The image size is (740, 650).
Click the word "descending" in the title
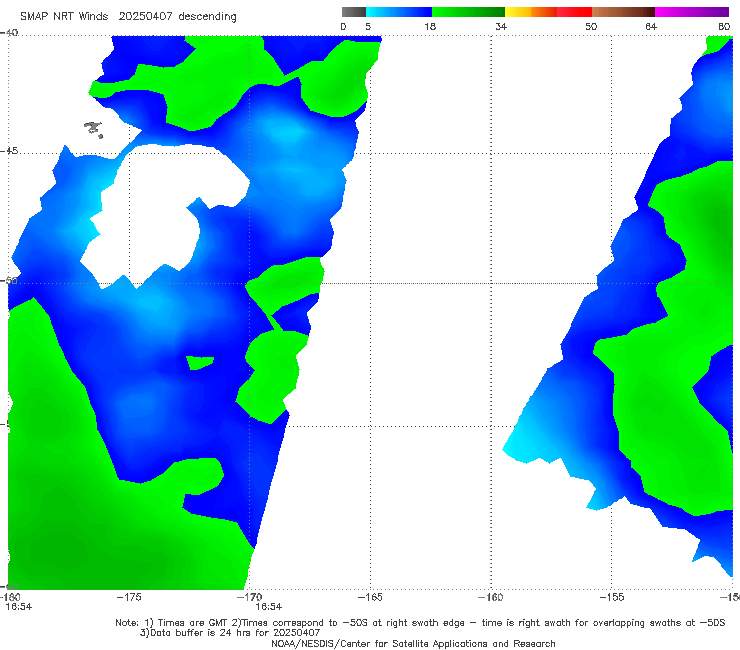tap(207, 17)
